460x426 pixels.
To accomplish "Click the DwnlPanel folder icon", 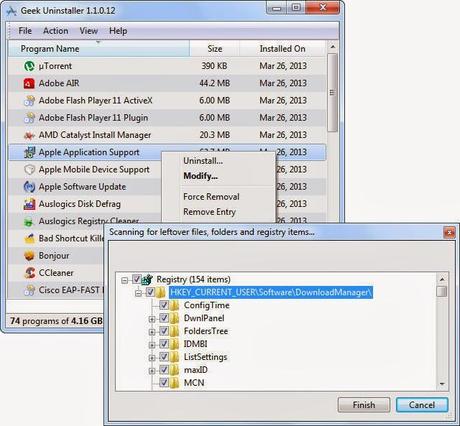I will click(x=174, y=318).
